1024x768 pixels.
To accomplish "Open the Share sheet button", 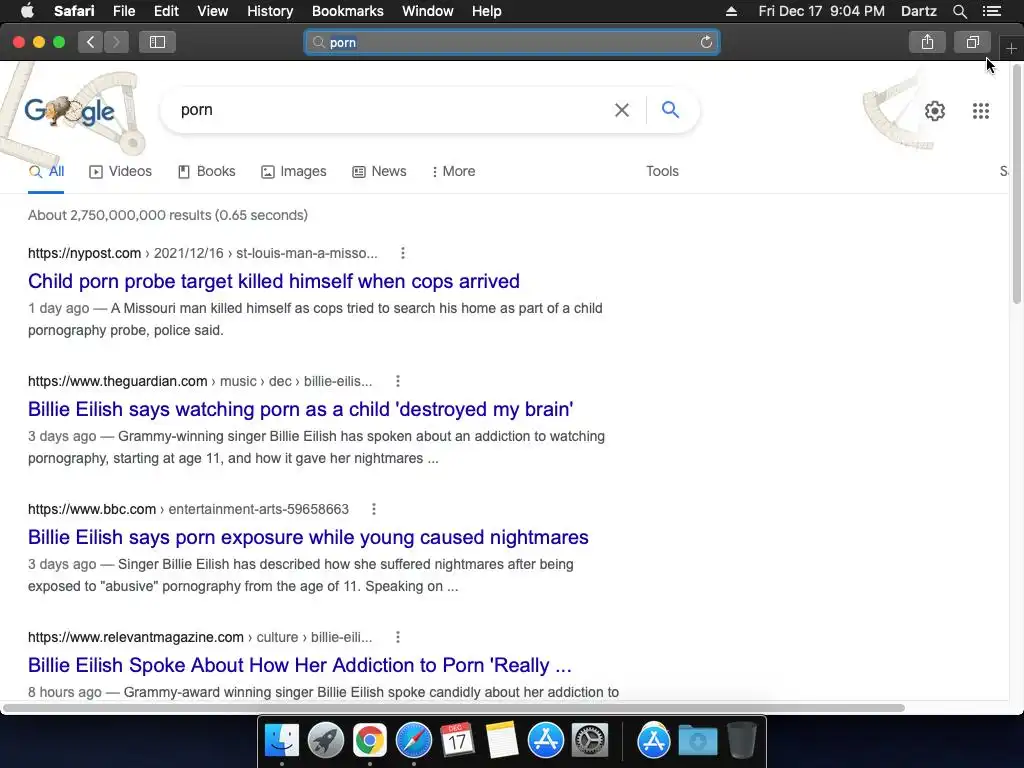I will tap(927, 42).
